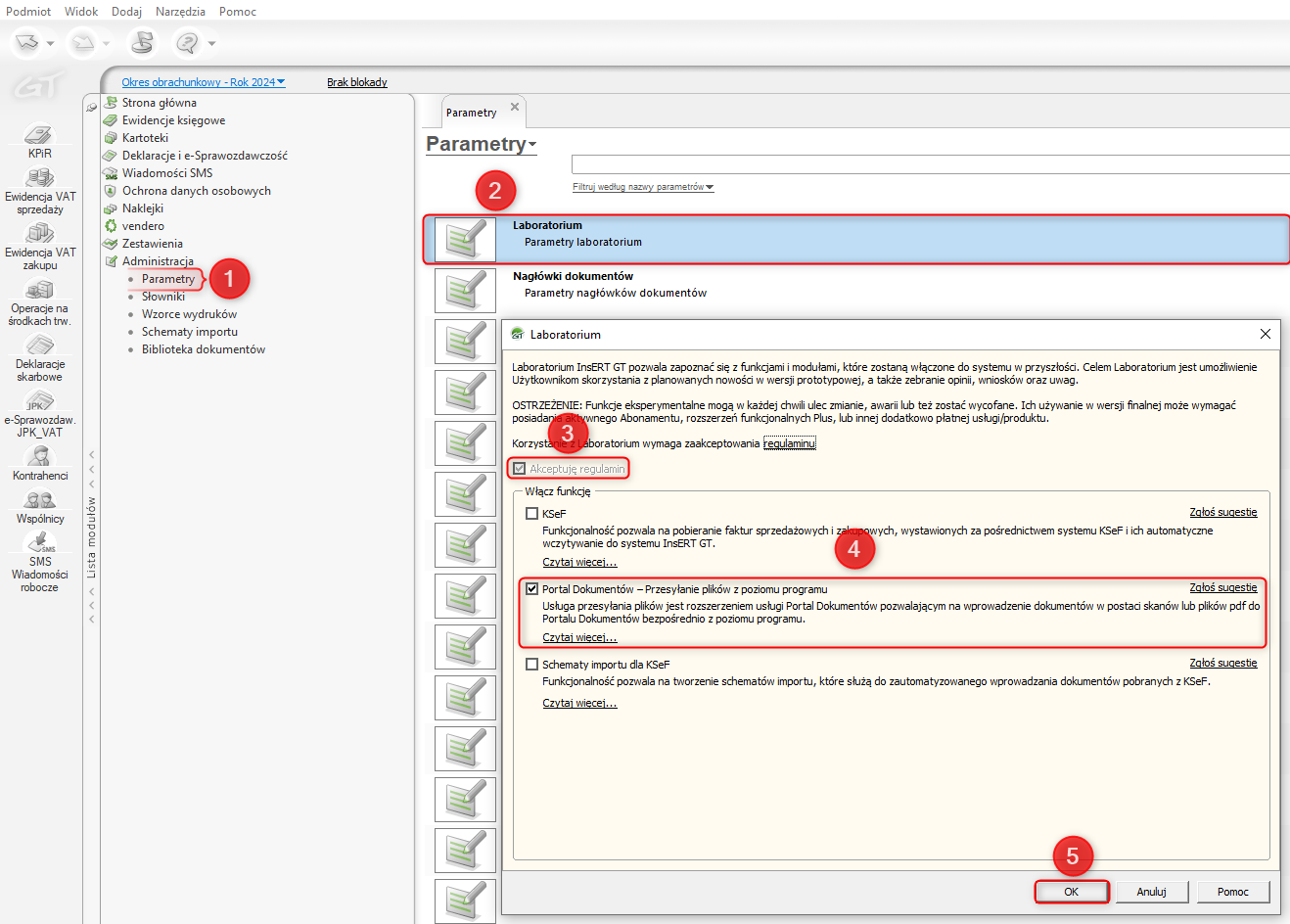Toggle the Akceptuję regulamin checkbox
Viewport: 1290px width, 924px height.
pyautogui.click(x=520, y=469)
